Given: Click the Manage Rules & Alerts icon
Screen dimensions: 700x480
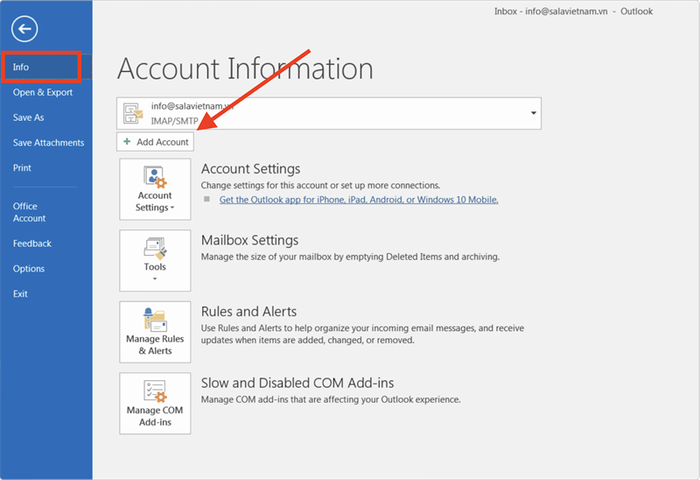Looking at the screenshot, I should point(155,320).
